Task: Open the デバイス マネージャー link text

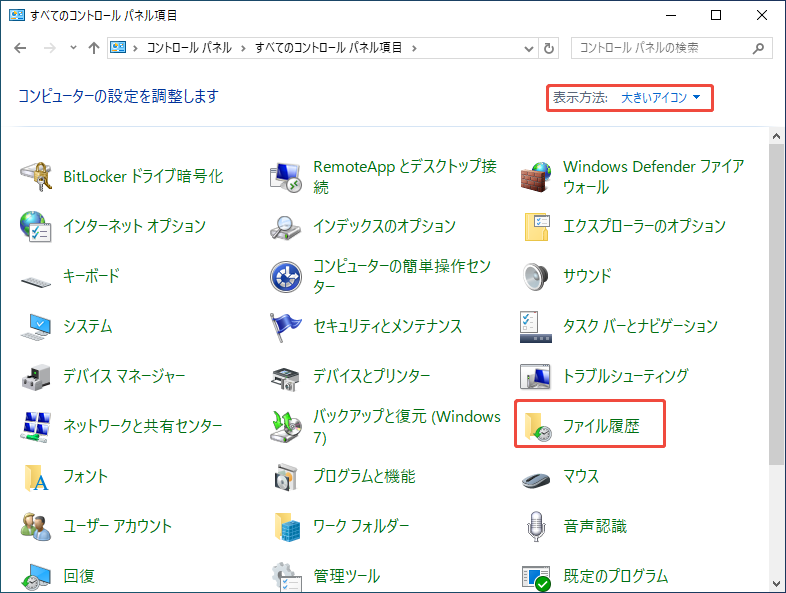Action: (x=124, y=376)
